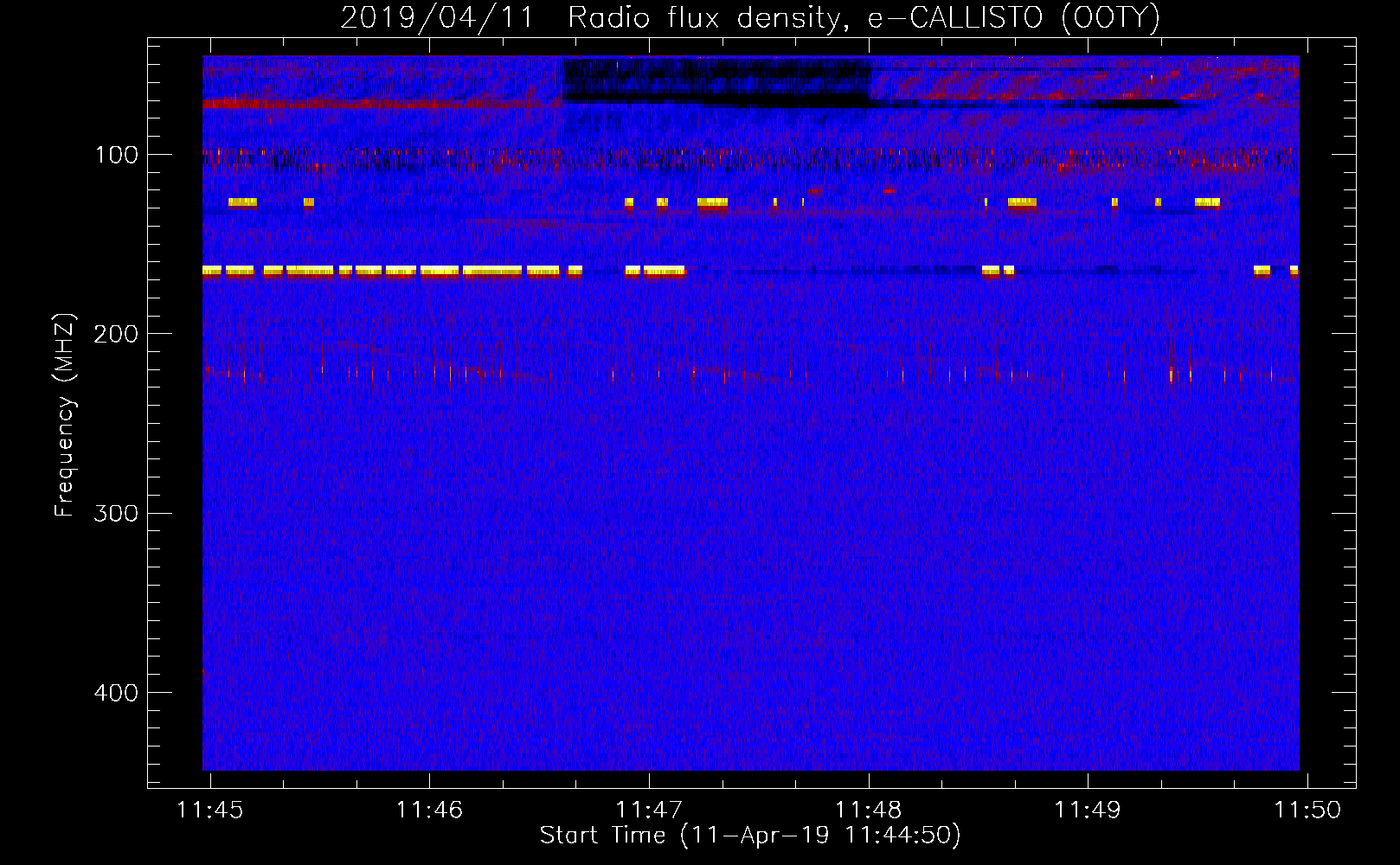Click the 11:49 time tick label
This screenshot has width=1400, height=865.
1088,810
